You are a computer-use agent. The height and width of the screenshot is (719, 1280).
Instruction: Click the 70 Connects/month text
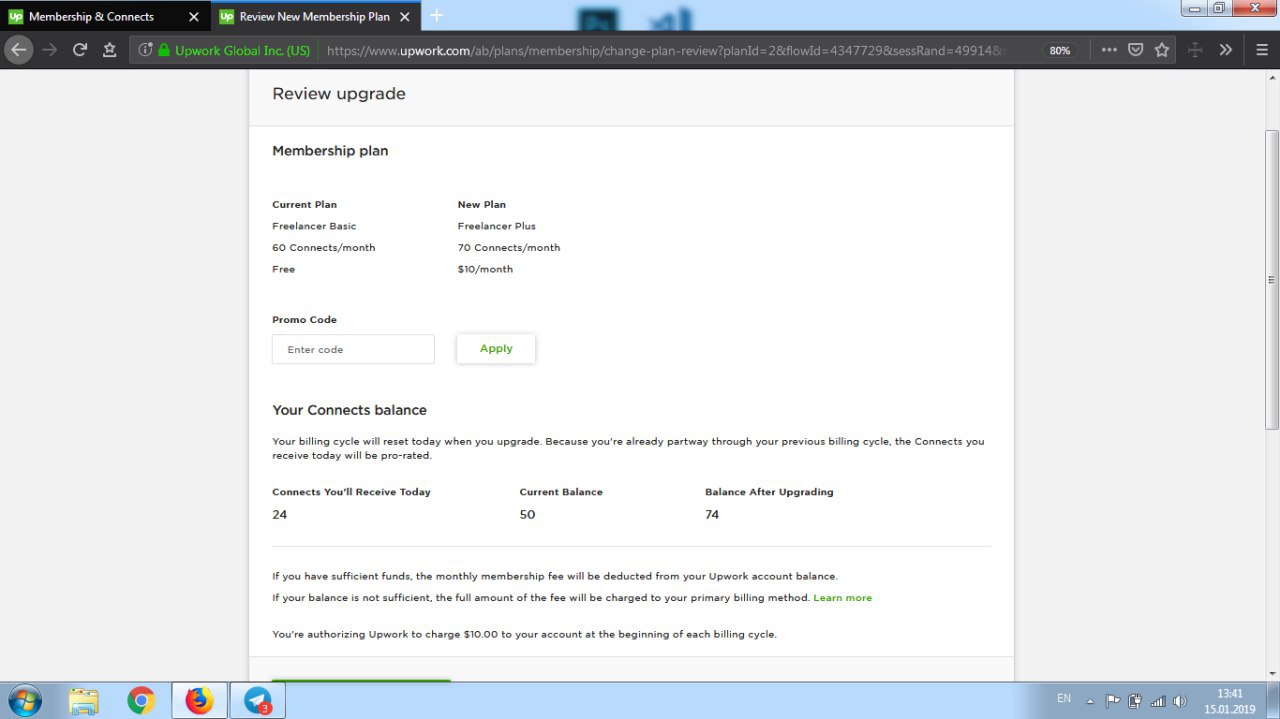tap(509, 248)
